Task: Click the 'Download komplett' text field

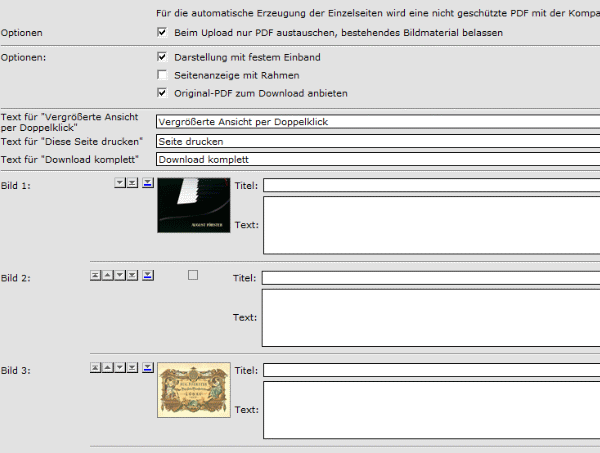Action: click(378, 159)
